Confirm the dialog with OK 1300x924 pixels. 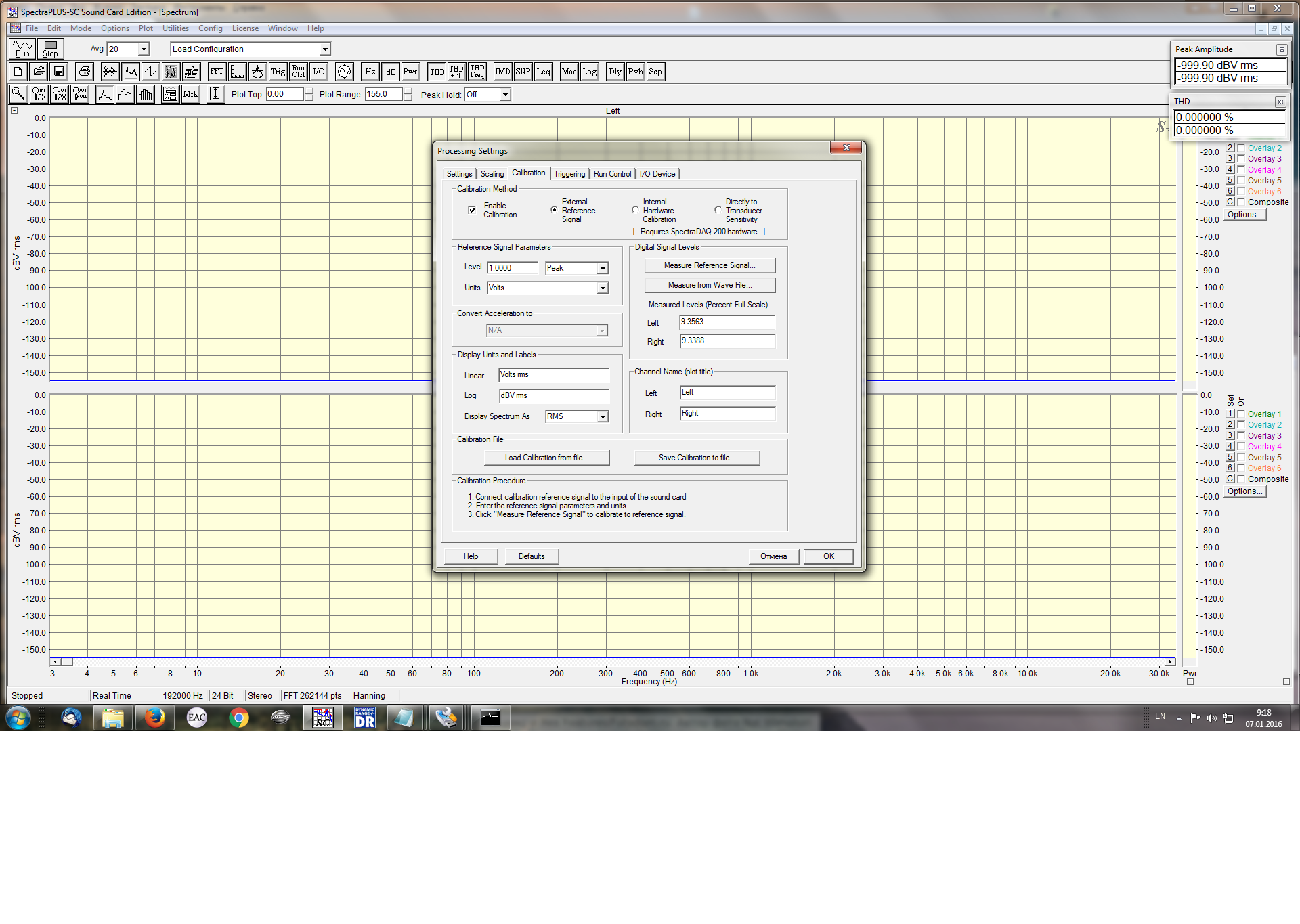[829, 556]
